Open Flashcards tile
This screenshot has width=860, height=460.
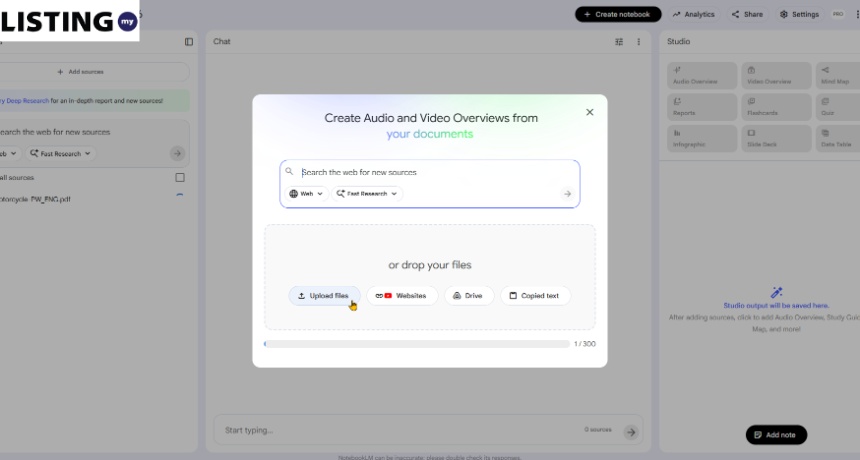point(776,107)
